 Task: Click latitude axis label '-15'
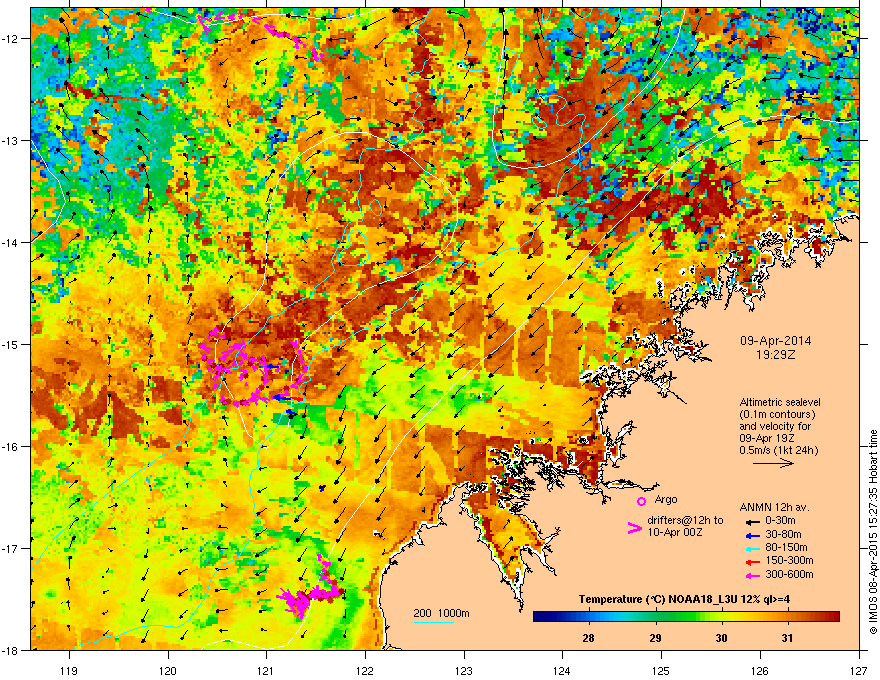[x=10, y=344]
